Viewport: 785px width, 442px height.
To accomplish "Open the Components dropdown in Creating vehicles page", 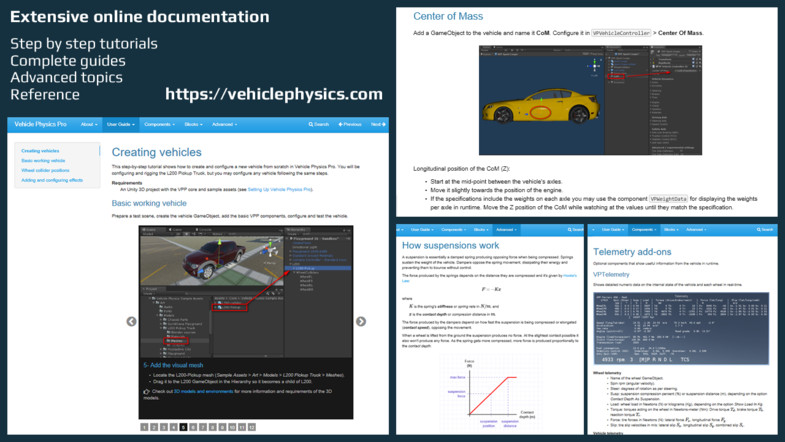I will click(159, 124).
